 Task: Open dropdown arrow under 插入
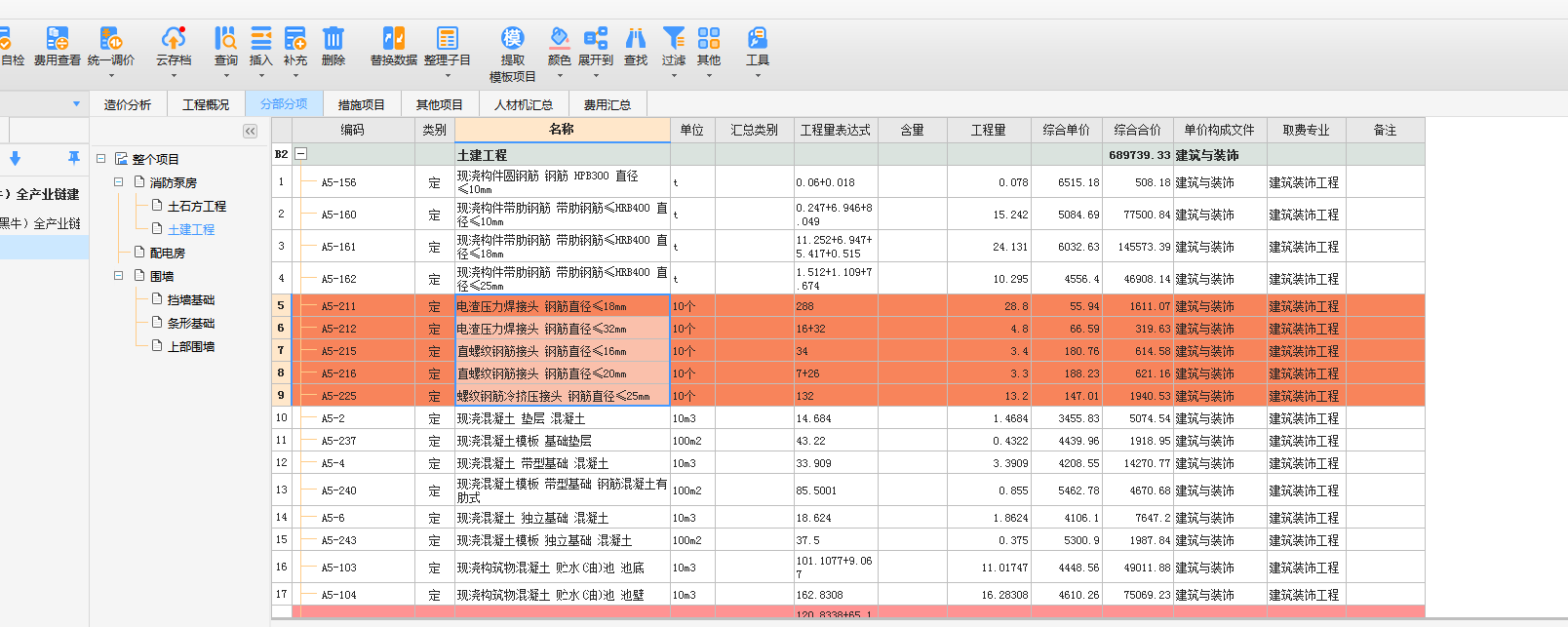(261, 75)
